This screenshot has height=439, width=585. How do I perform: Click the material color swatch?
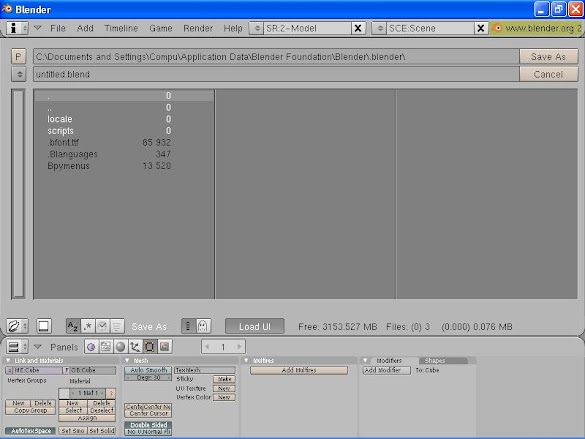click(64, 393)
